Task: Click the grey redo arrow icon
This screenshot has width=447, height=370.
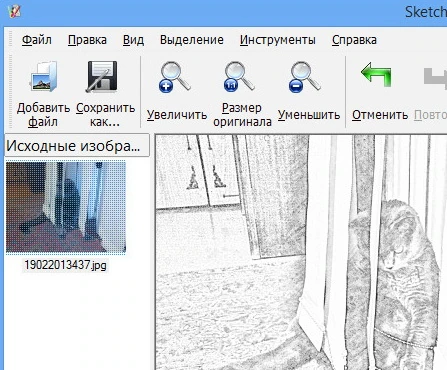Action: coord(435,76)
